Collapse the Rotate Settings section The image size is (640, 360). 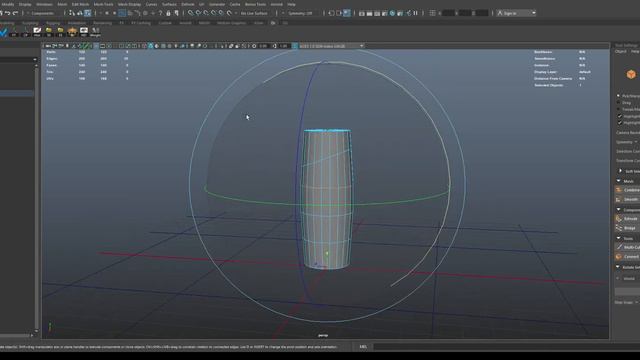pos(619,267)
